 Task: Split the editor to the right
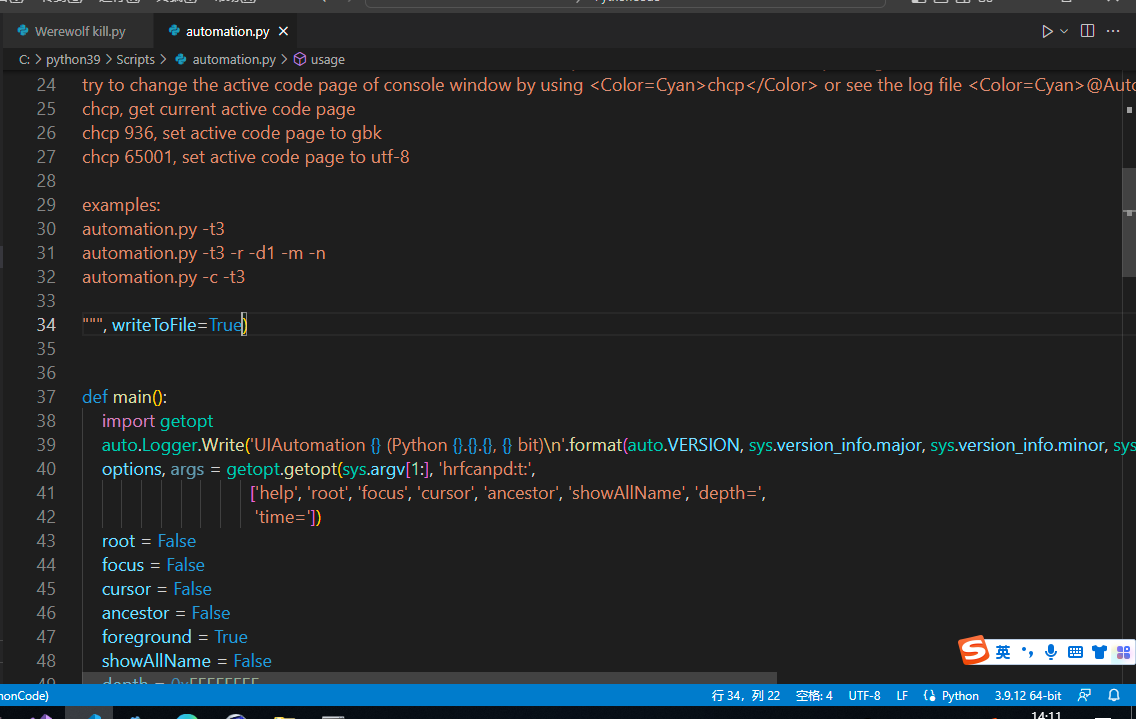pos(1088,32)
